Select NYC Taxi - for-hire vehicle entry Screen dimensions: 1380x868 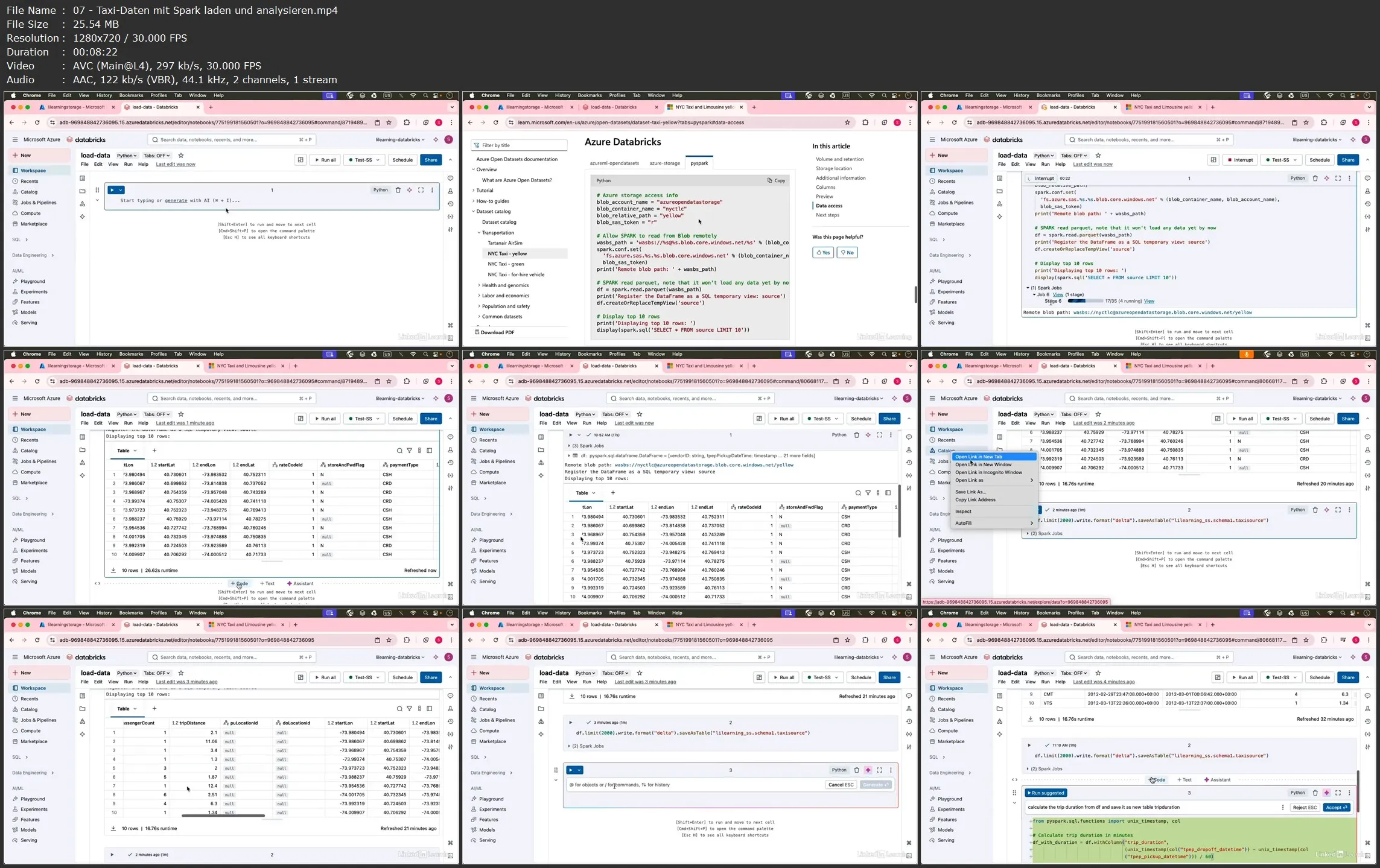click(516, 274)
